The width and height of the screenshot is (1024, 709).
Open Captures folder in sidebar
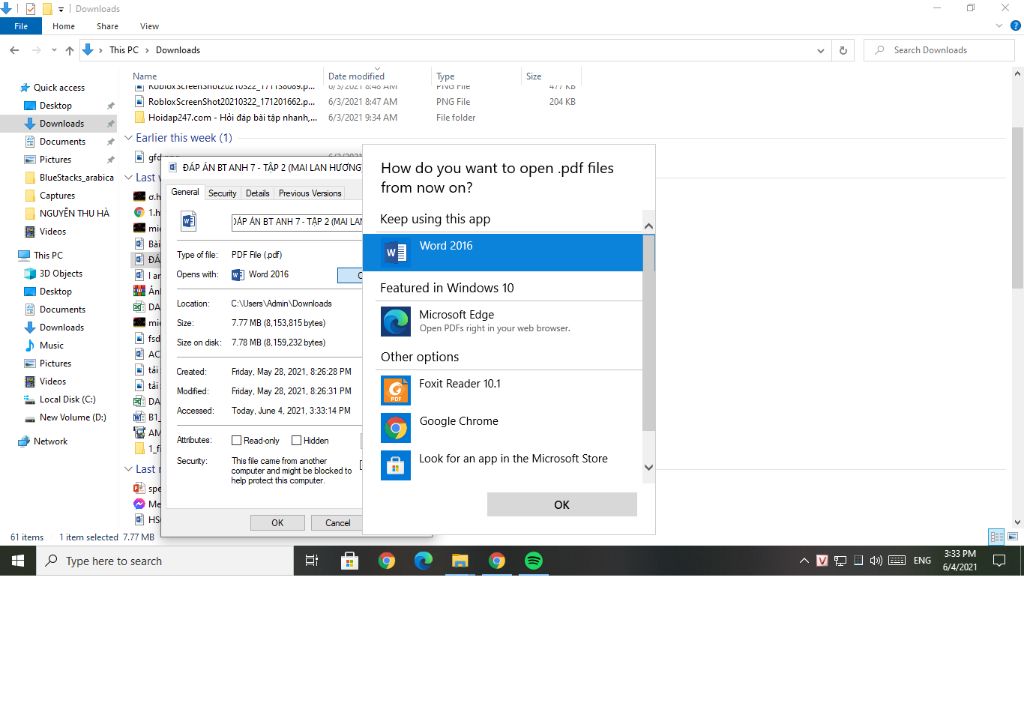(x=57, y=196)
